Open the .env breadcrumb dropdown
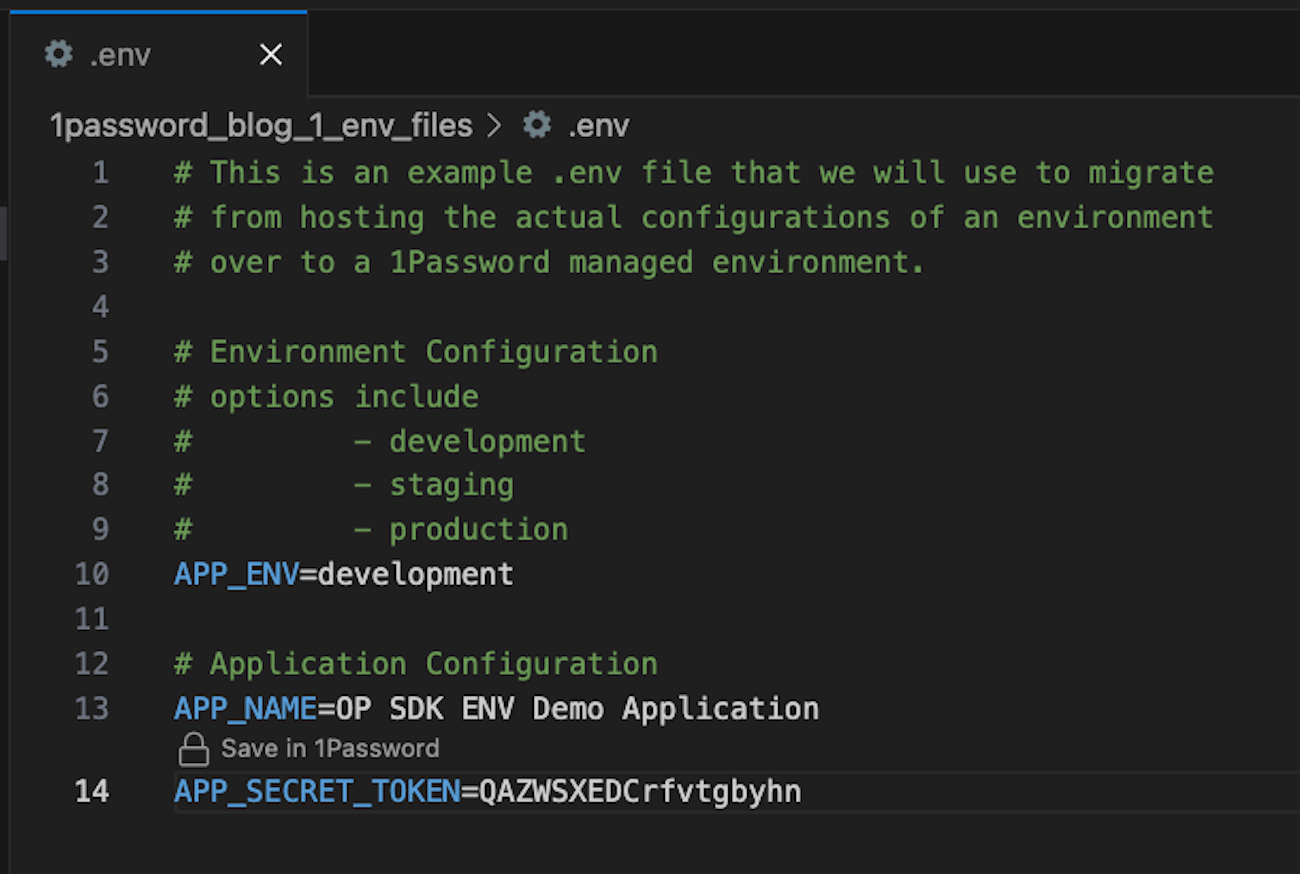This screenshot has width=1300, height=874. click(x=600, y=125)
